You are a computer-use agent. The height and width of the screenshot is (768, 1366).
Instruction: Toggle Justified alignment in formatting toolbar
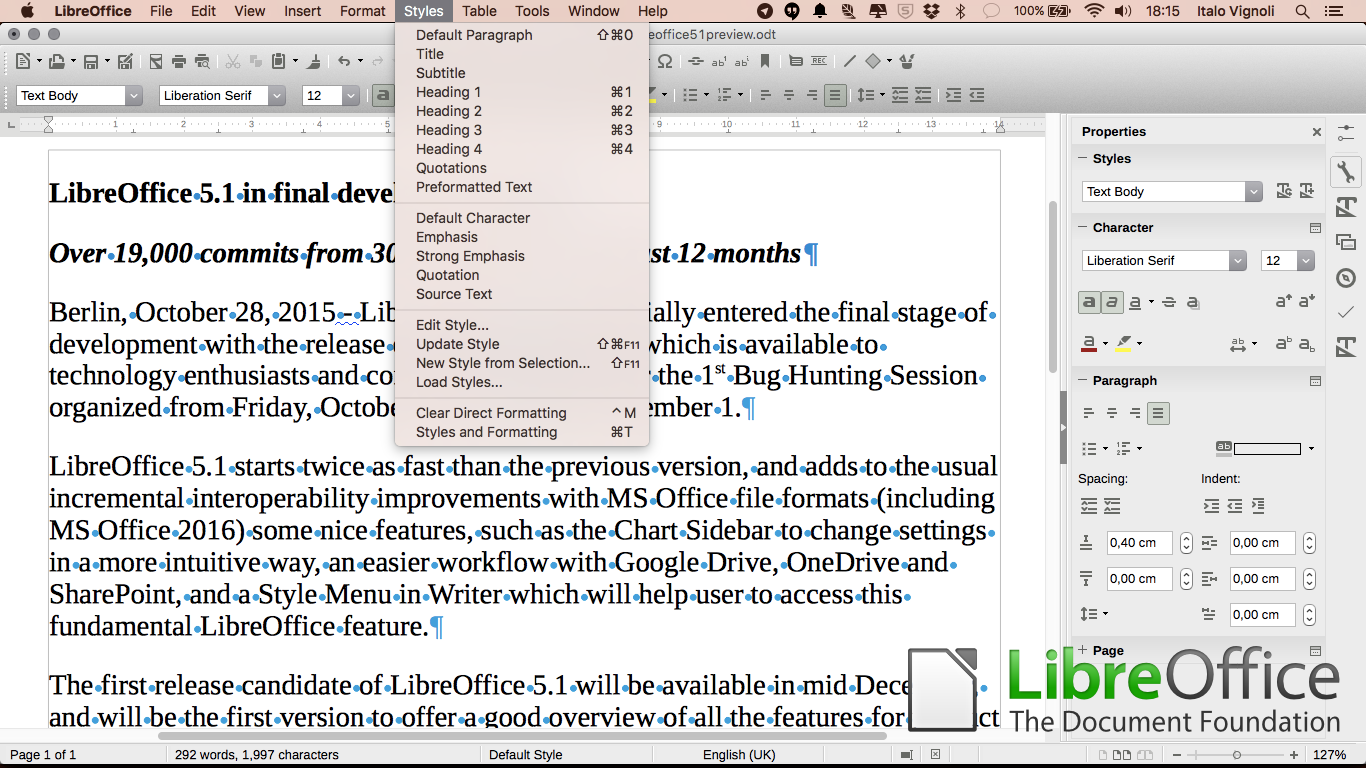coord(834,95)
